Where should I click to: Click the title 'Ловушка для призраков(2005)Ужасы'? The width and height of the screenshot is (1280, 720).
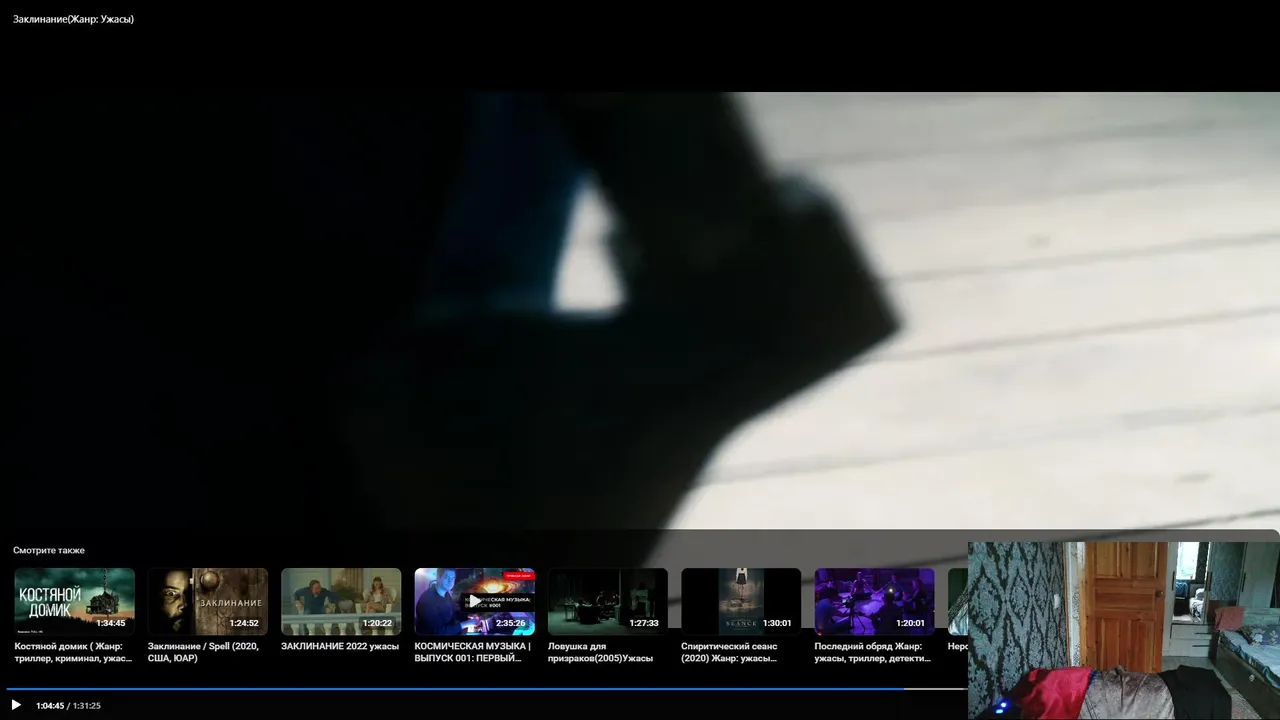(x=600, y=652)
